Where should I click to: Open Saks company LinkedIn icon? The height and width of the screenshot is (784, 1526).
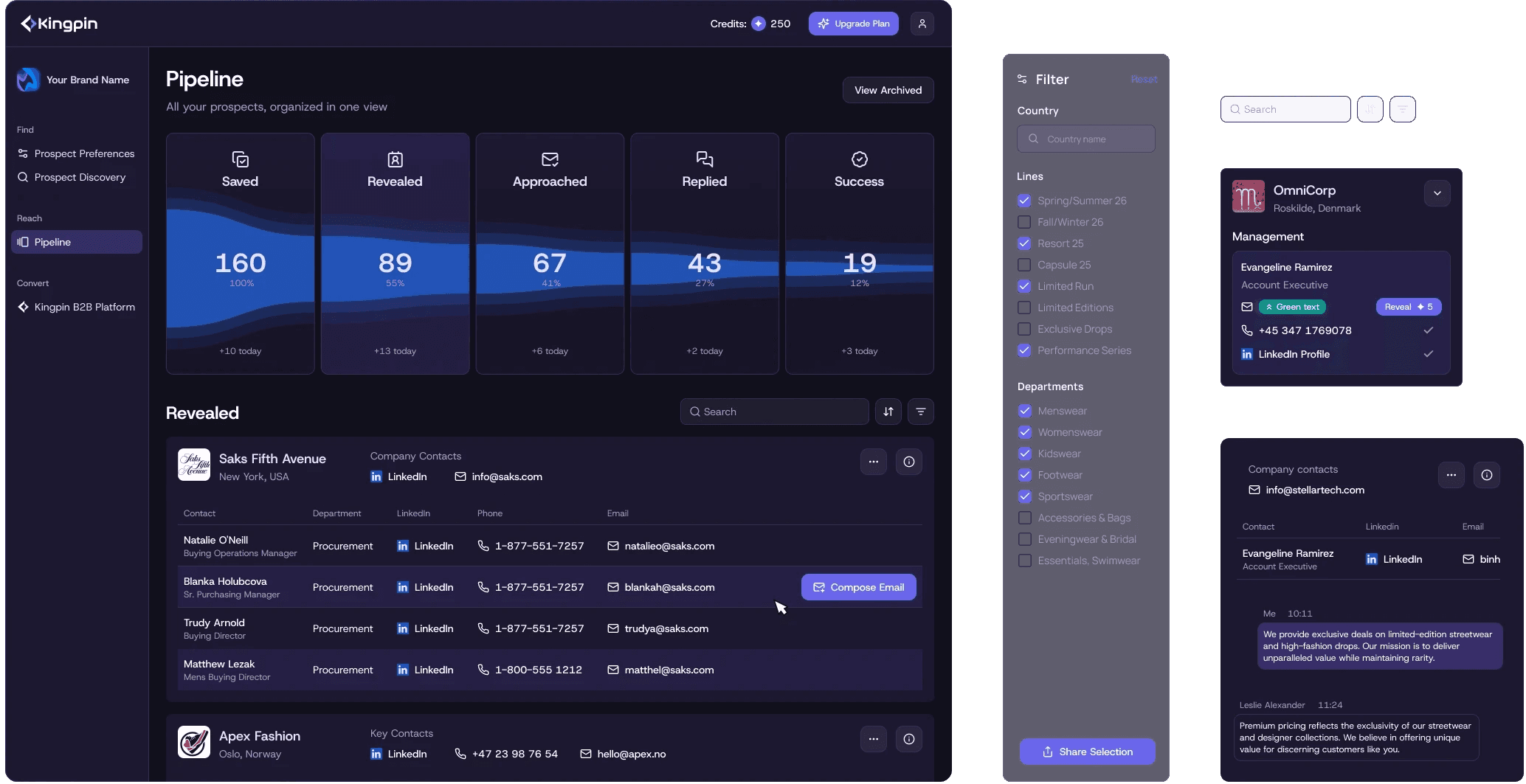[376, 476]
